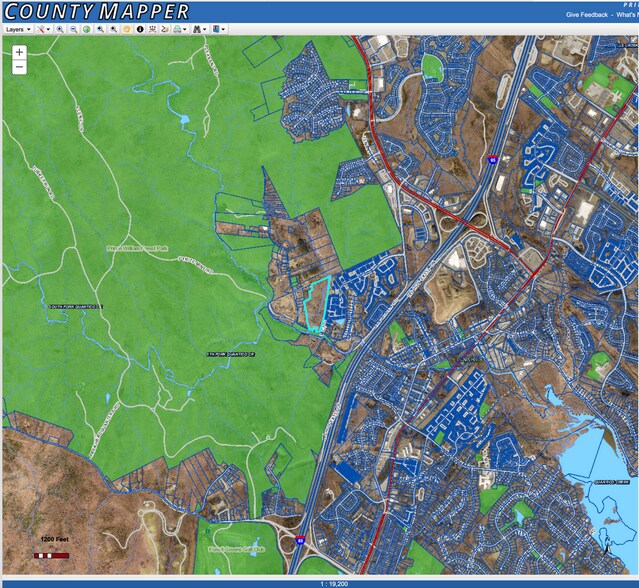Click the cyan highlighted parcel on map
This screenshot has width=639, height=588.
tap(316, 304)
